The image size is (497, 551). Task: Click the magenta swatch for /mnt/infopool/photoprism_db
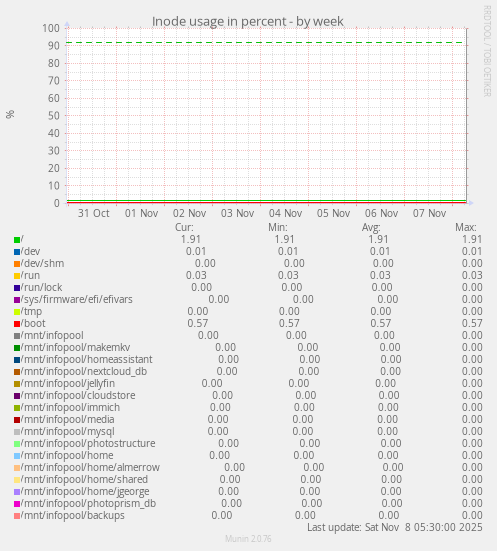coord(17,504)
